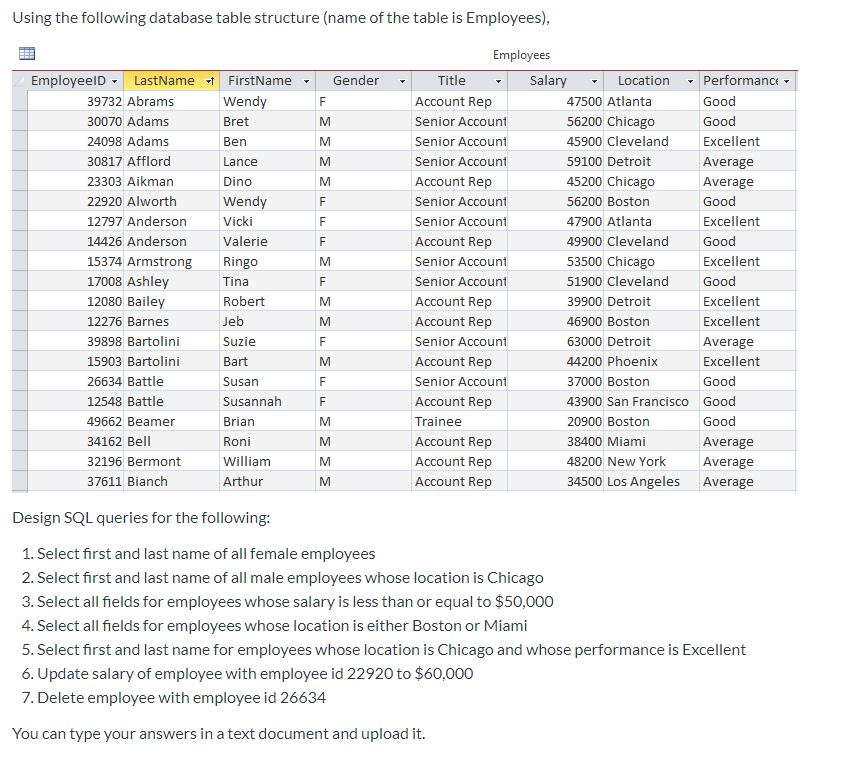This screenshot has width=851, height=761.
Task: Open the Gender column filter dropdown
Action: (x=401, y=80)
